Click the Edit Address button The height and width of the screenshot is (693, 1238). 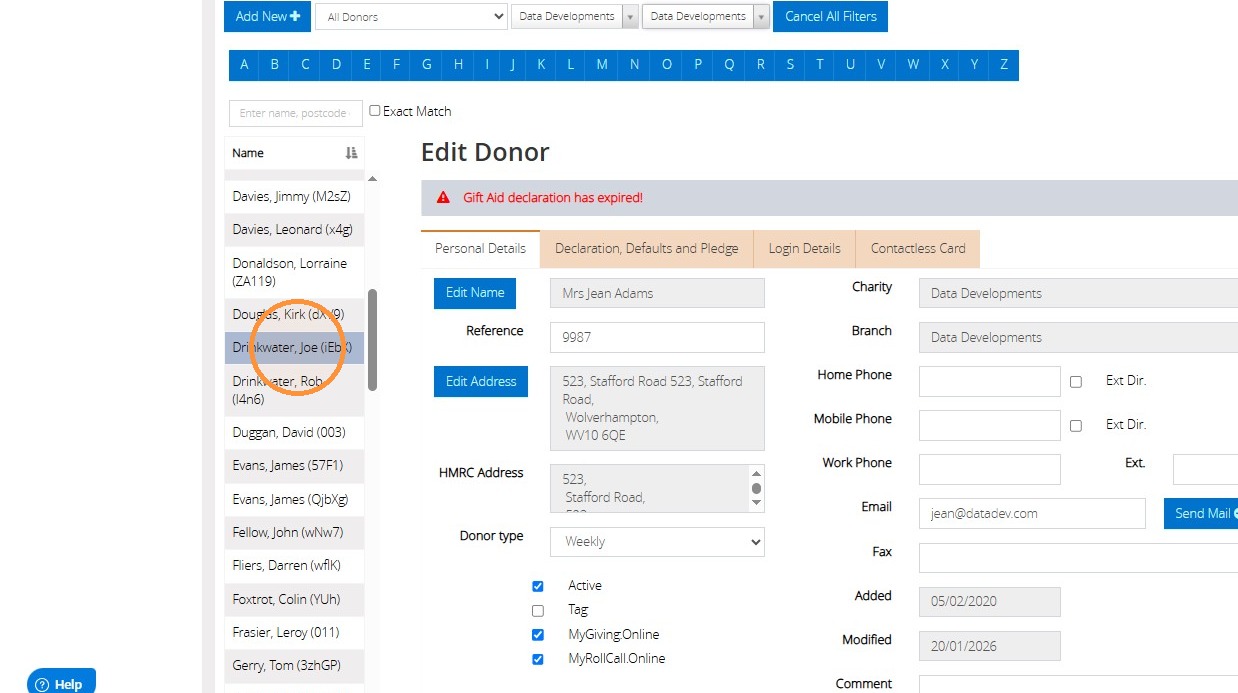click(481, 382)
